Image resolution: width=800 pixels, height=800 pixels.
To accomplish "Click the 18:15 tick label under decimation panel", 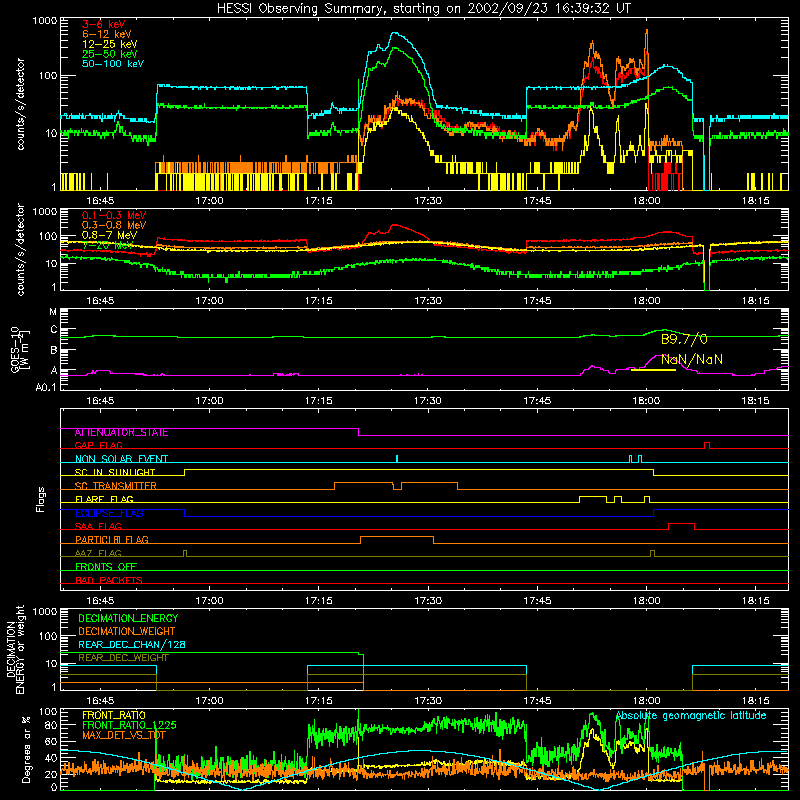I will pyautogui.click(x=756, y=701).
